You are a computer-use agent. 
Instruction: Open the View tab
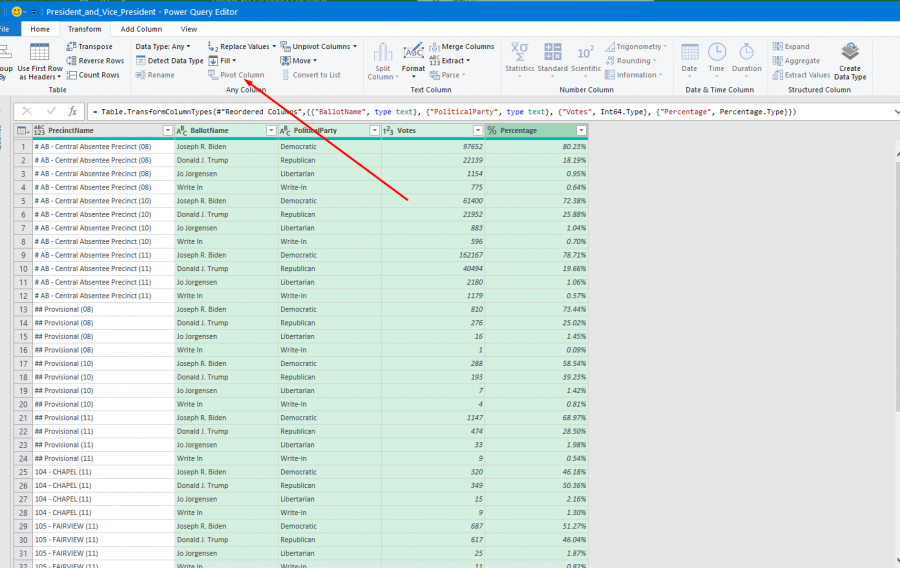(x=189, y=29)
